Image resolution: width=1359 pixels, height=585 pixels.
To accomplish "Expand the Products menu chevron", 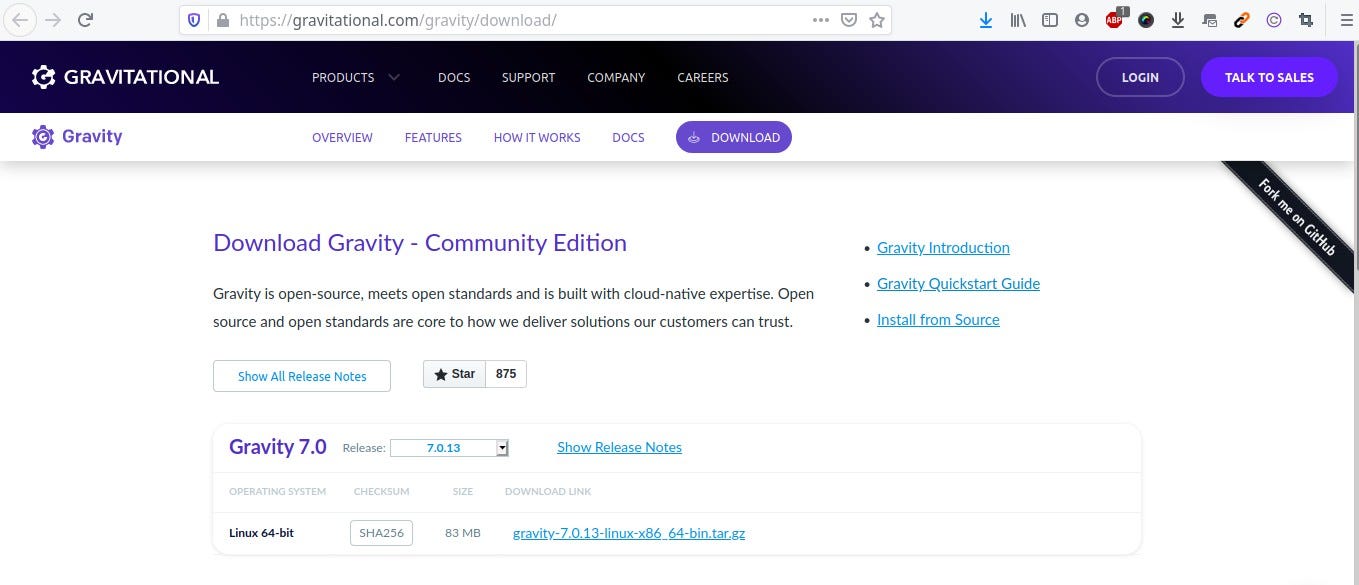I will point(394,77).
